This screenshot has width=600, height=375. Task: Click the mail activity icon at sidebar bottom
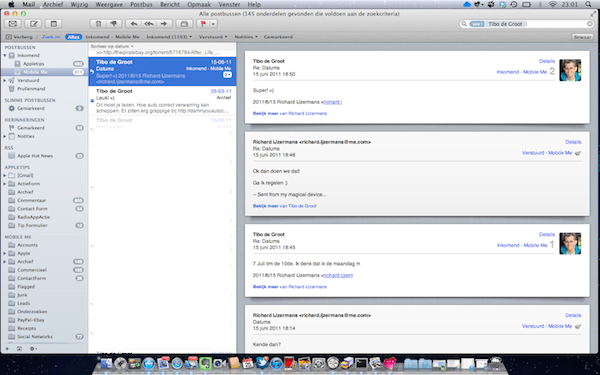tap(19, 349)
